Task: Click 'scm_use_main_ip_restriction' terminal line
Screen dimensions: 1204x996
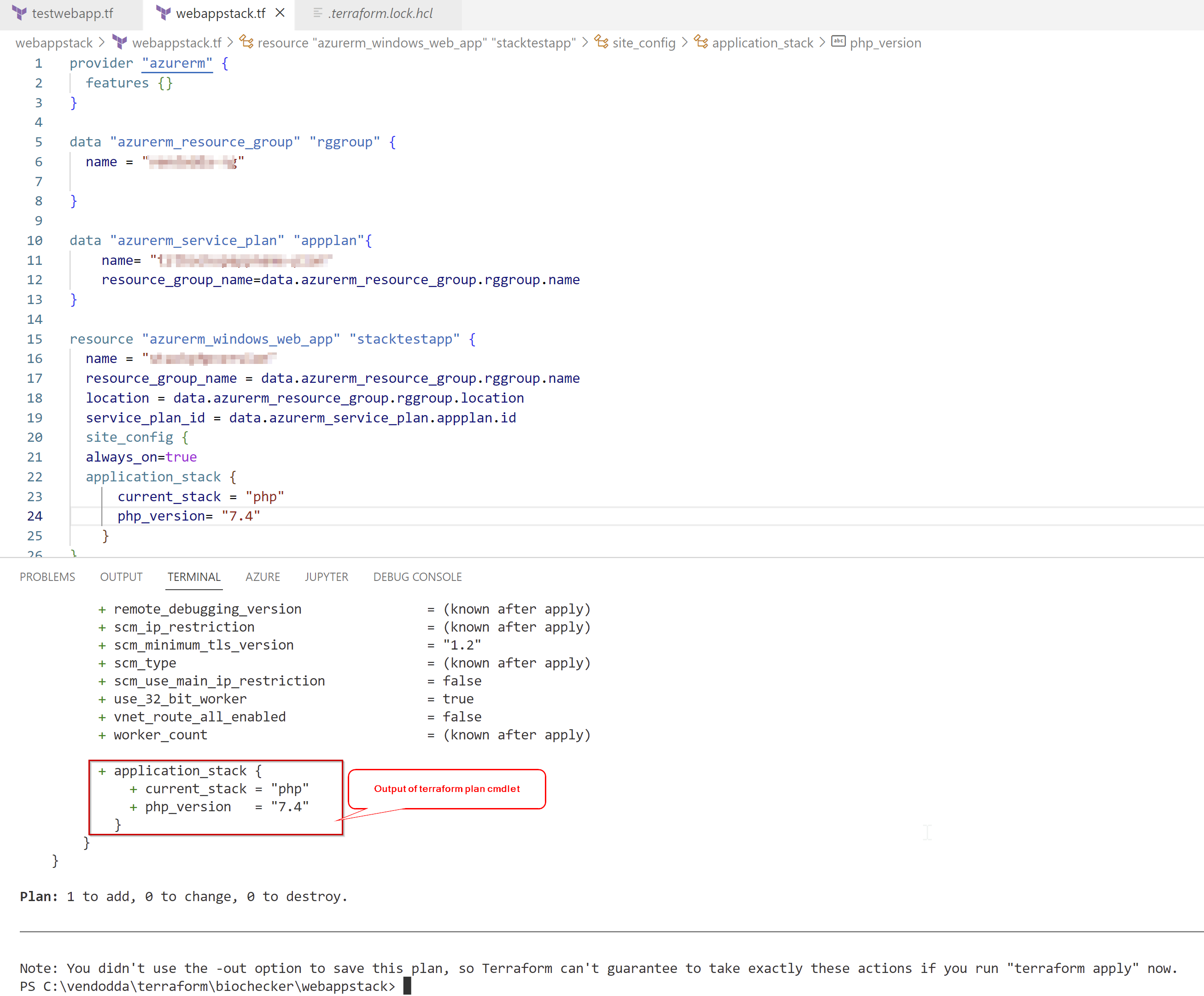Action: (x=219, y=681)
